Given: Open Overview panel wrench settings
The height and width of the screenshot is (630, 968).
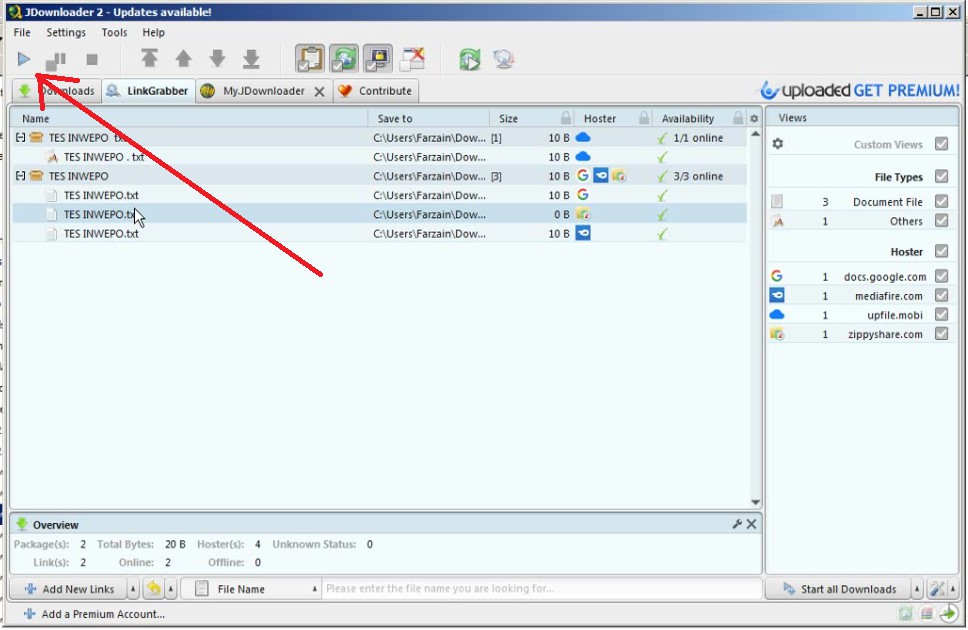Looking at the screenshot, I should [736, 524].
